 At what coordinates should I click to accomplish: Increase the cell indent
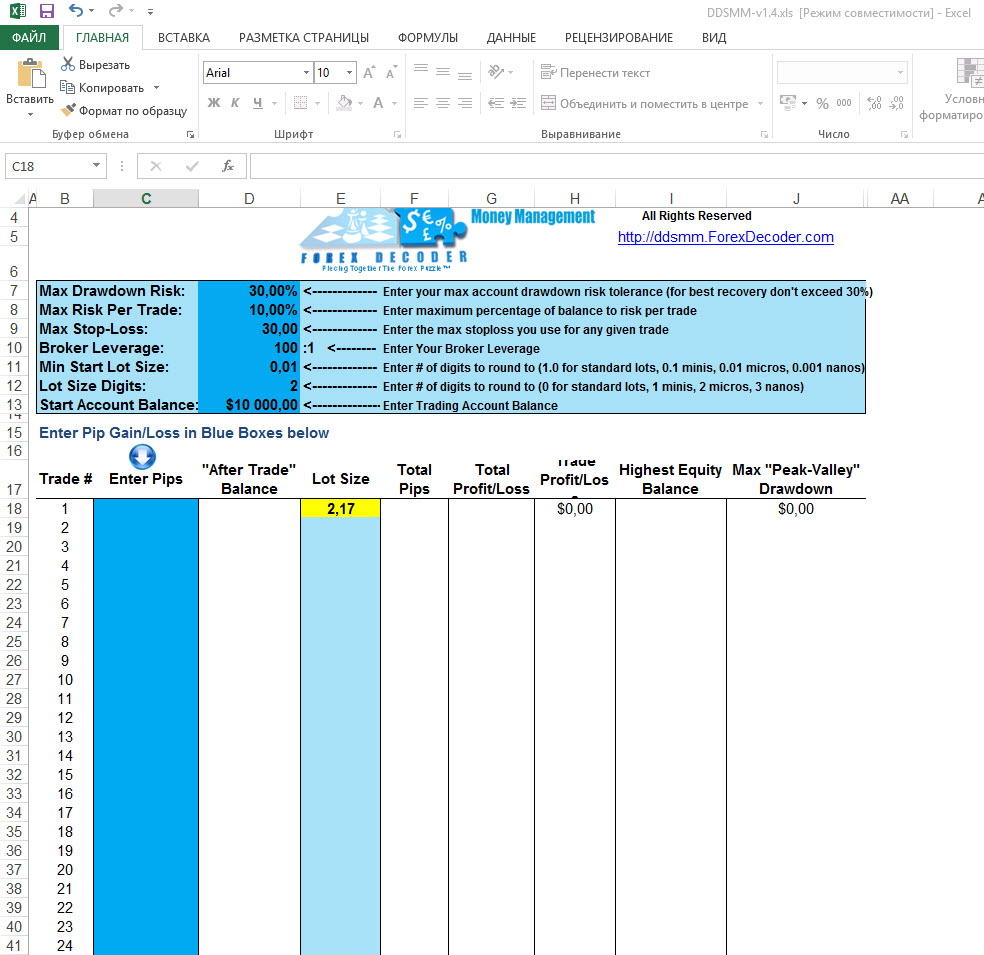[518, 103]
